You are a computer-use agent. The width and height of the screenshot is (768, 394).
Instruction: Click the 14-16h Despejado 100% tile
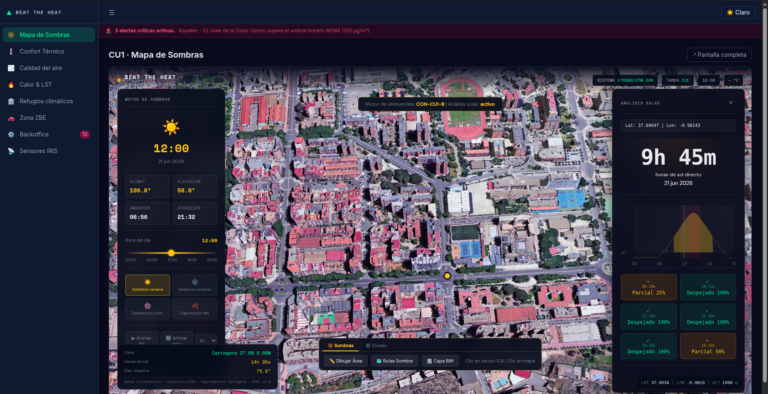707,317
